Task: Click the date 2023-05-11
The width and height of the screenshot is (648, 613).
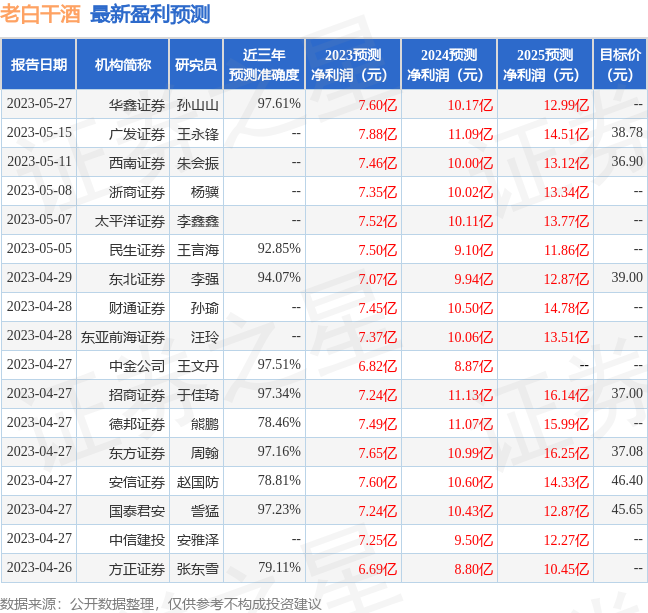Action: 39,161
